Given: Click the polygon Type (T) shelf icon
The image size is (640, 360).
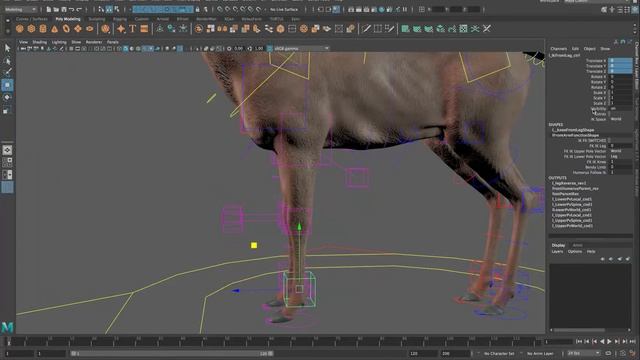Looking at the screenshot, I should 132,29.
